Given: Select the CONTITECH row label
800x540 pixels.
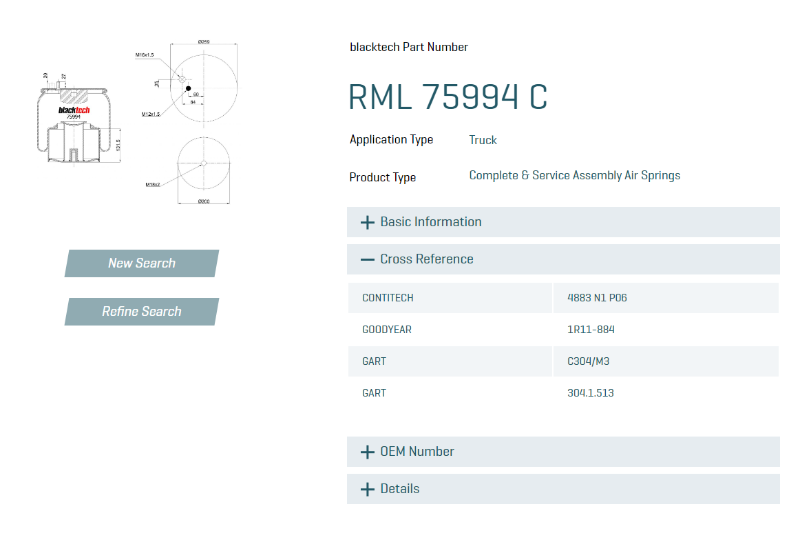Looking at the screenshot, I should tap(388, 298).
